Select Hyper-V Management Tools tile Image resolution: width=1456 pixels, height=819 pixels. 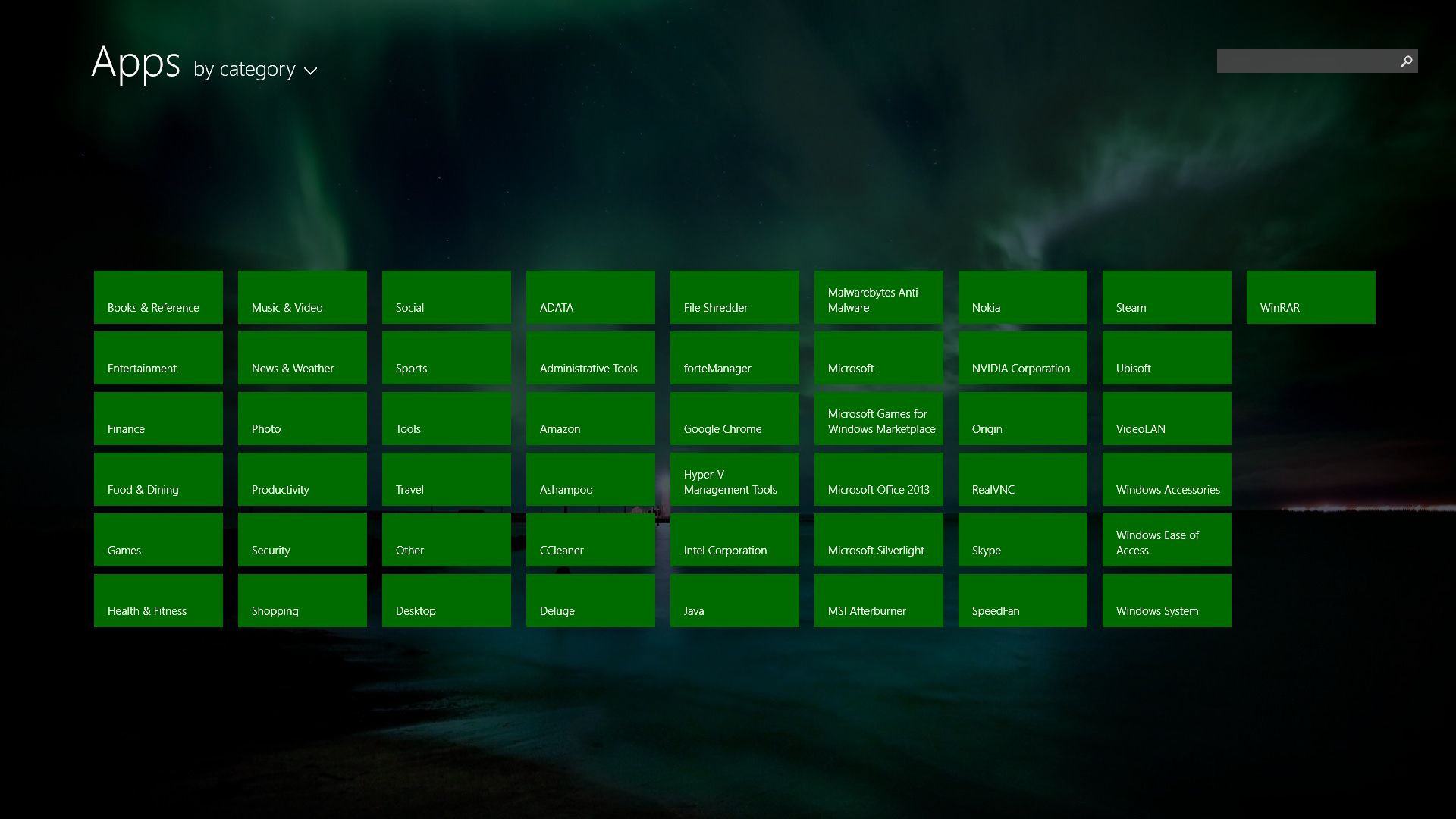[735, 479]
